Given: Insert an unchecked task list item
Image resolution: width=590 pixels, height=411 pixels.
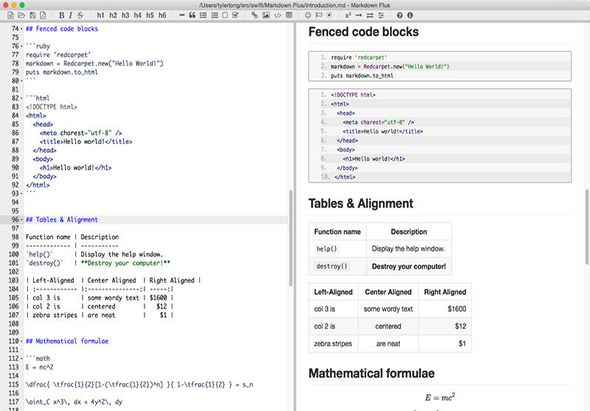Looking at the screenshot, I should click(225, 15).
